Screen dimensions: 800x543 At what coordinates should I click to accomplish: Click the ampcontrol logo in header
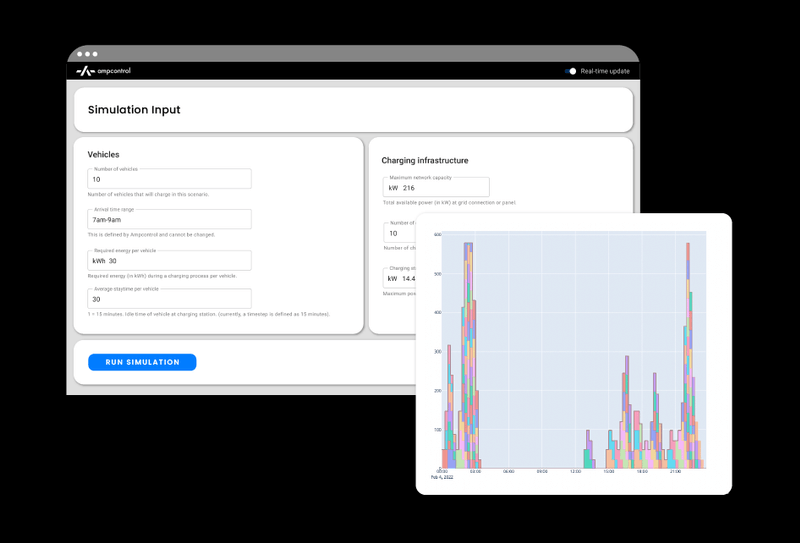pyautogui.click(x=104, y=71)
